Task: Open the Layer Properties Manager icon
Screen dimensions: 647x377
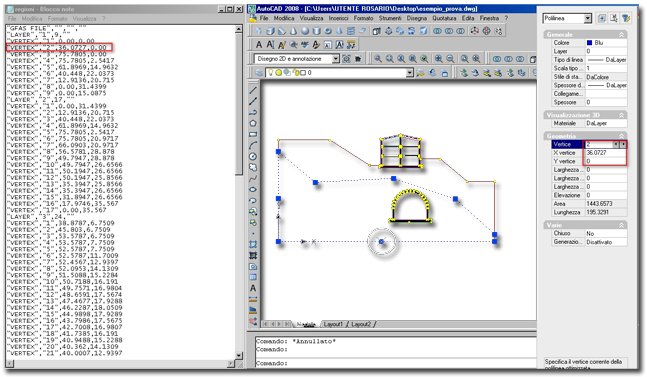Action: tap(259, 73)
